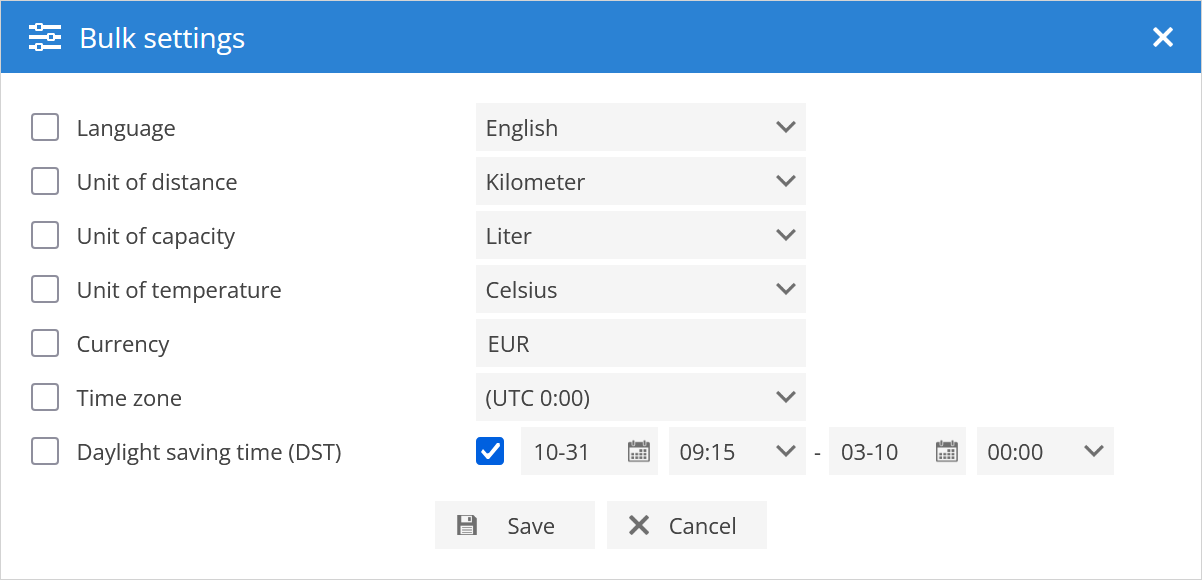Open calendar picker for DST end date
Image resolution: width=1202 pixels, height=580 pixels.
(x=946, y=452)
